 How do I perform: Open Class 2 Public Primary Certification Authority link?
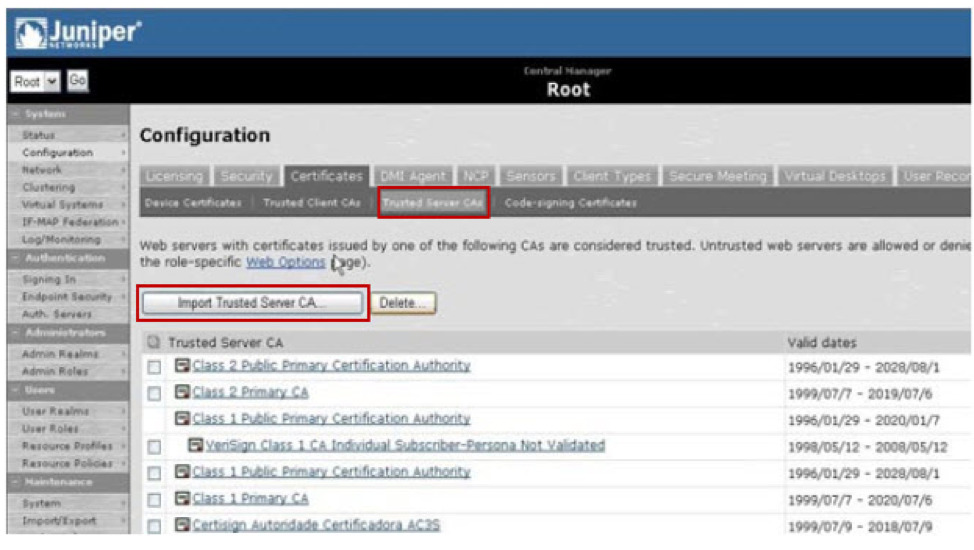pyautogui.click(x=332, y=365)
